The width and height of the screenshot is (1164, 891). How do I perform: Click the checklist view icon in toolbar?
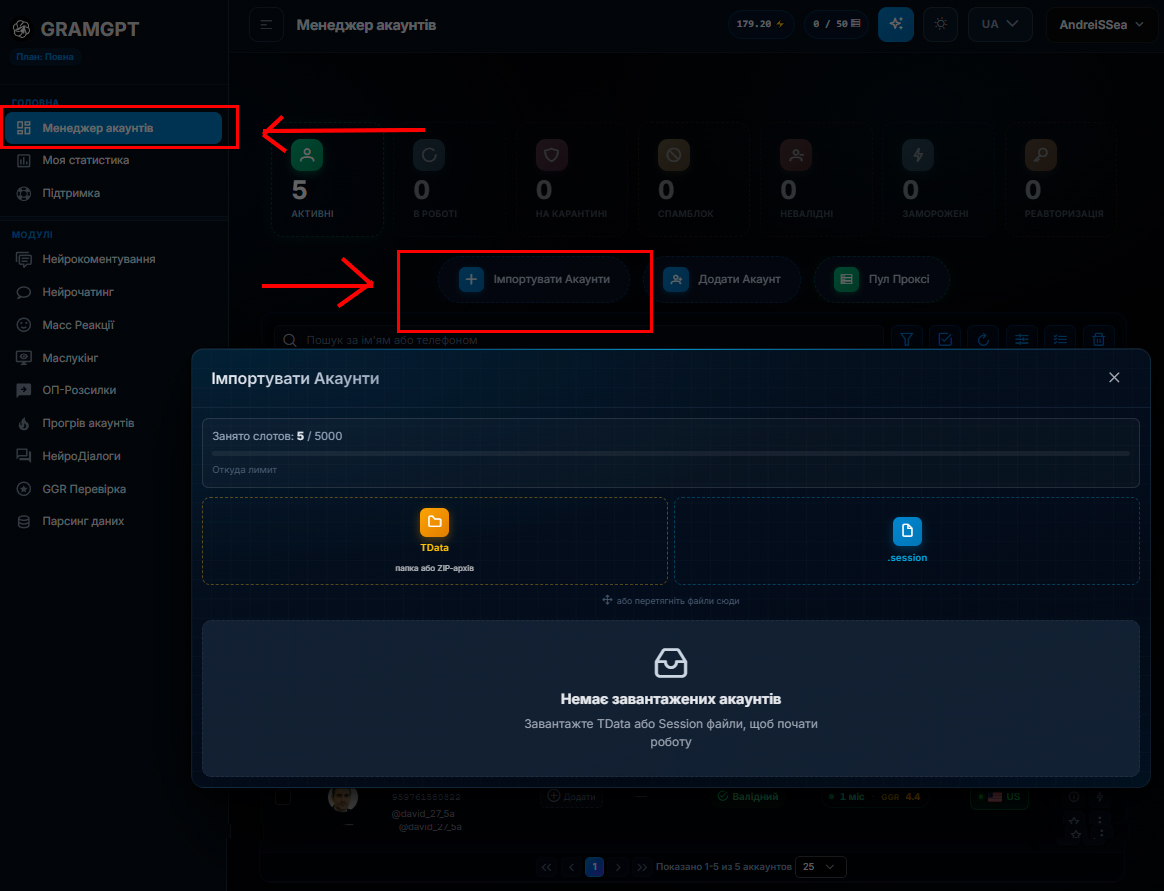1060,339
